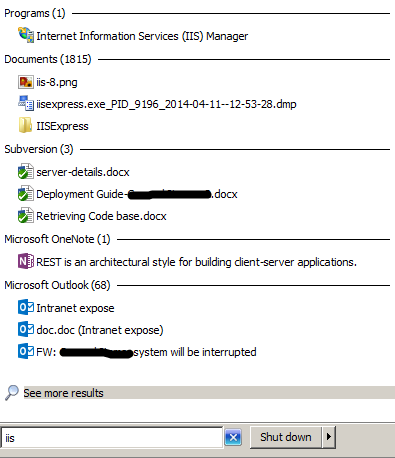The image size is (395, 458).
Task: Clear the search box with X button
Action: tap(233, 437)
